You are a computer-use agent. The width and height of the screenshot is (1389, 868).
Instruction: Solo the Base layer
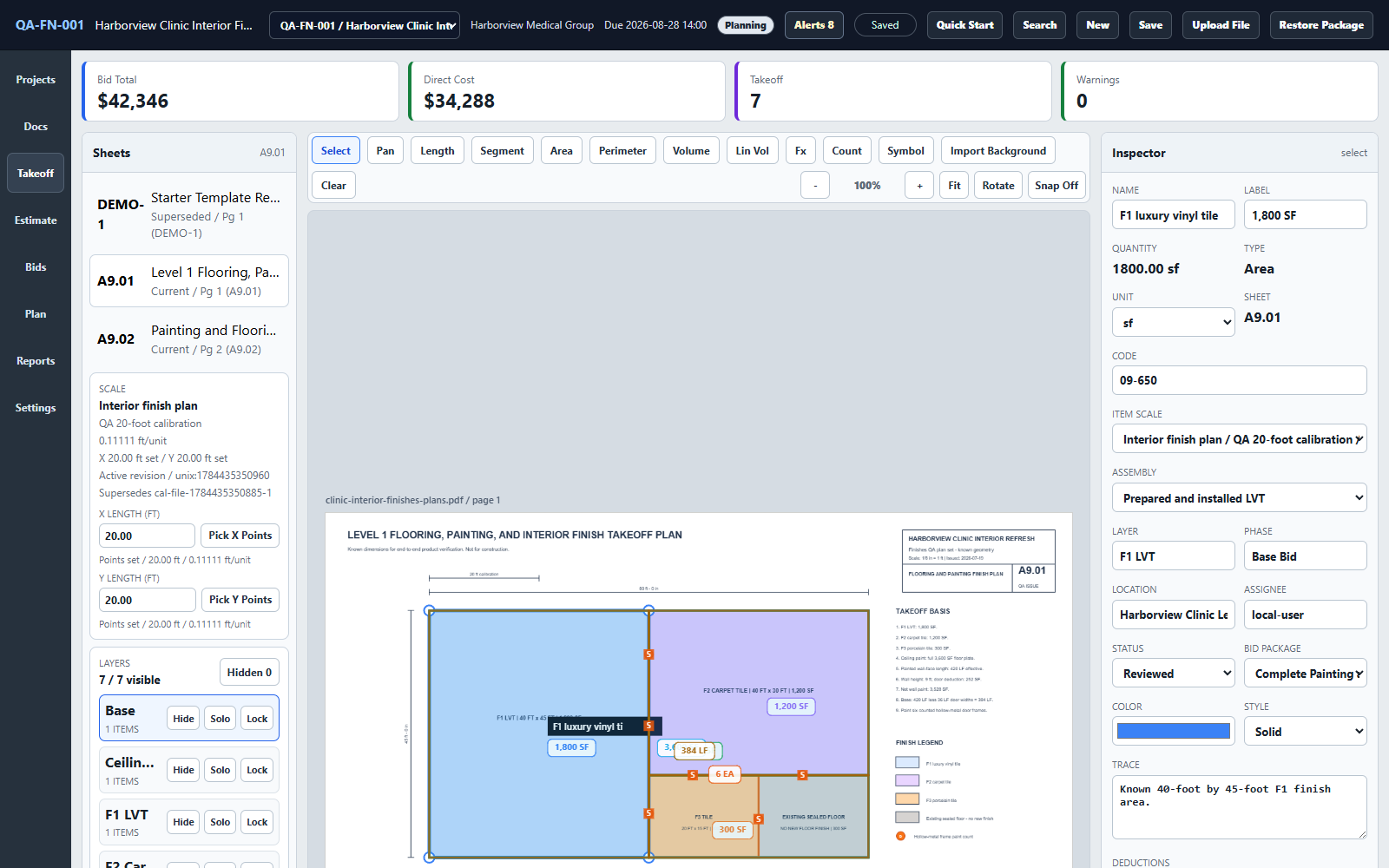tap(221, 719)
